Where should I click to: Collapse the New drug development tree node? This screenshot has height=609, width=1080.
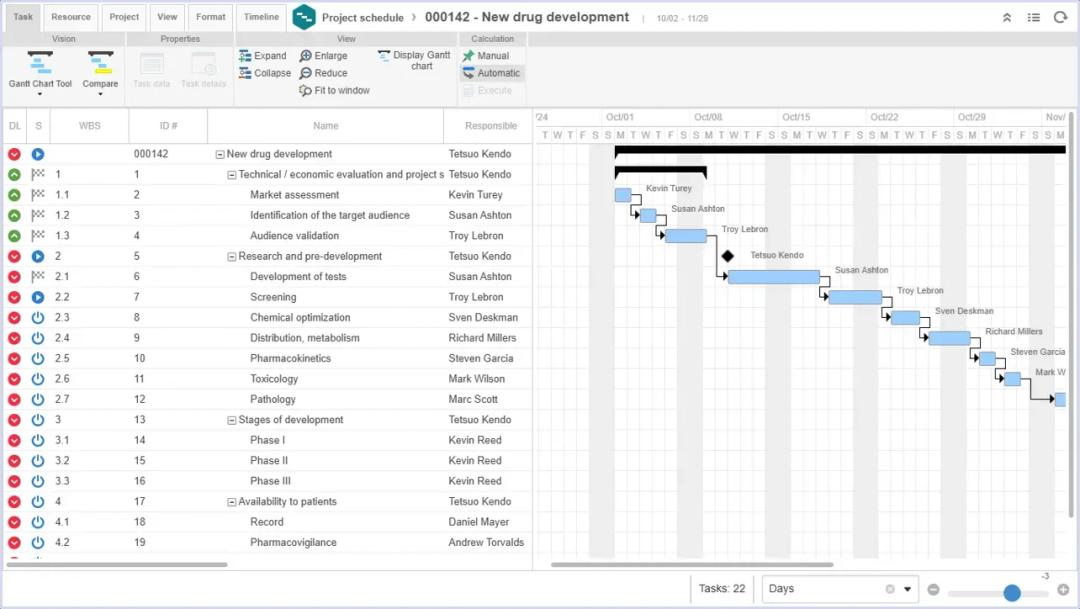220,155
